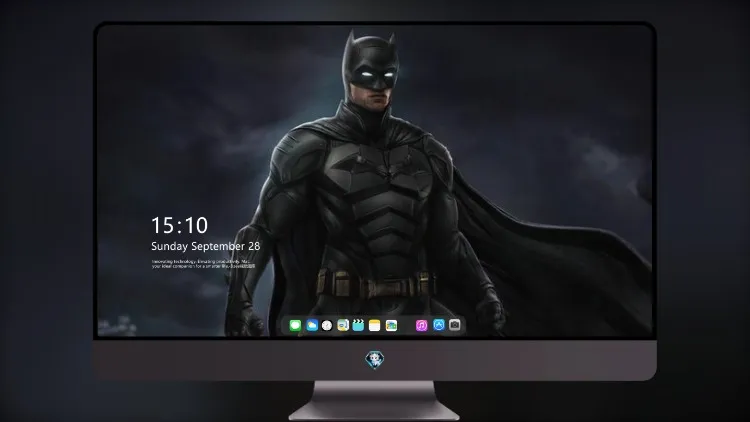Open the Clock app in the dock

tap(327, 325)
